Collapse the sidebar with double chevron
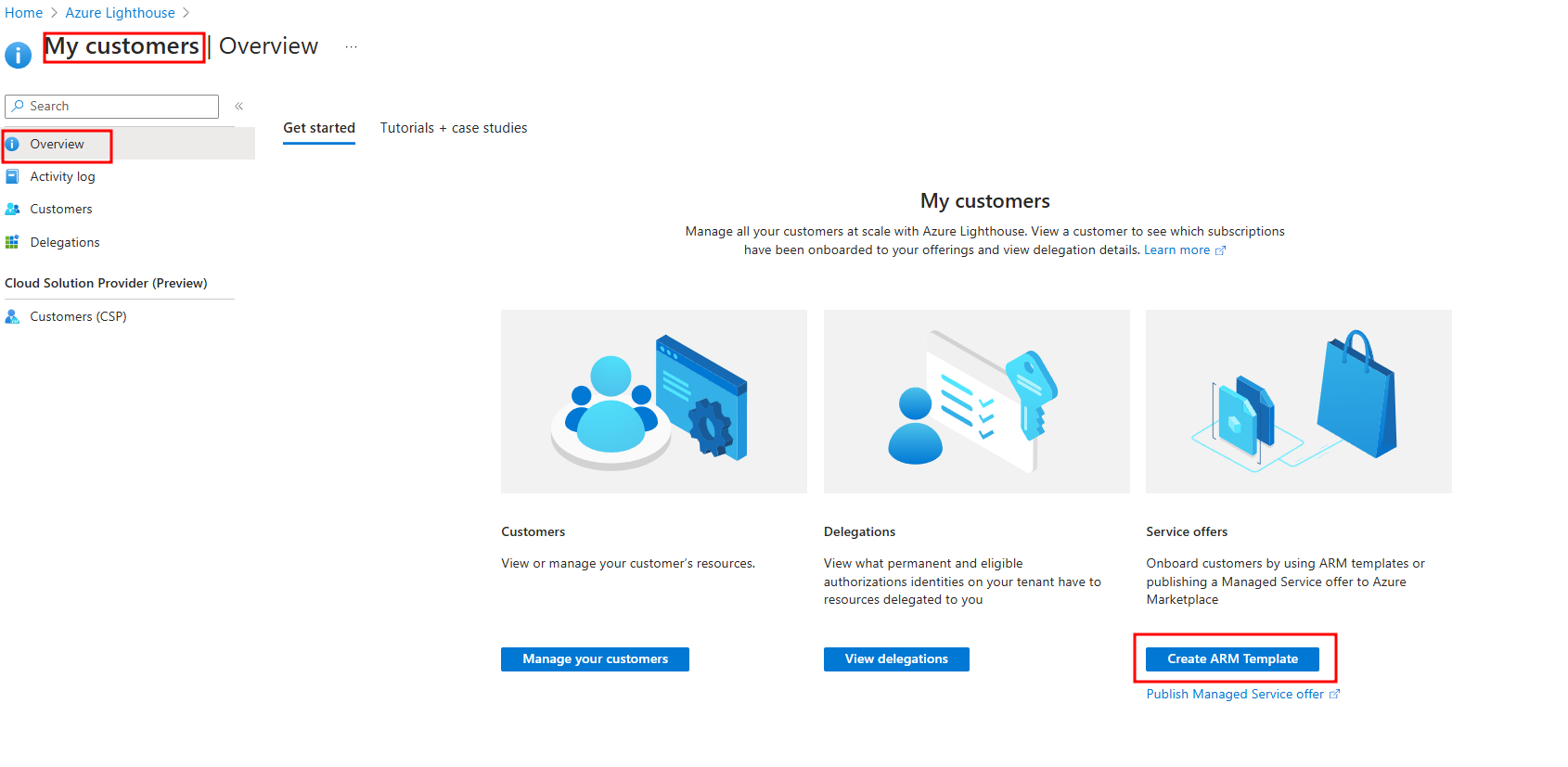The width and height of the screenshot is (1568, 767). coord(238,106)
